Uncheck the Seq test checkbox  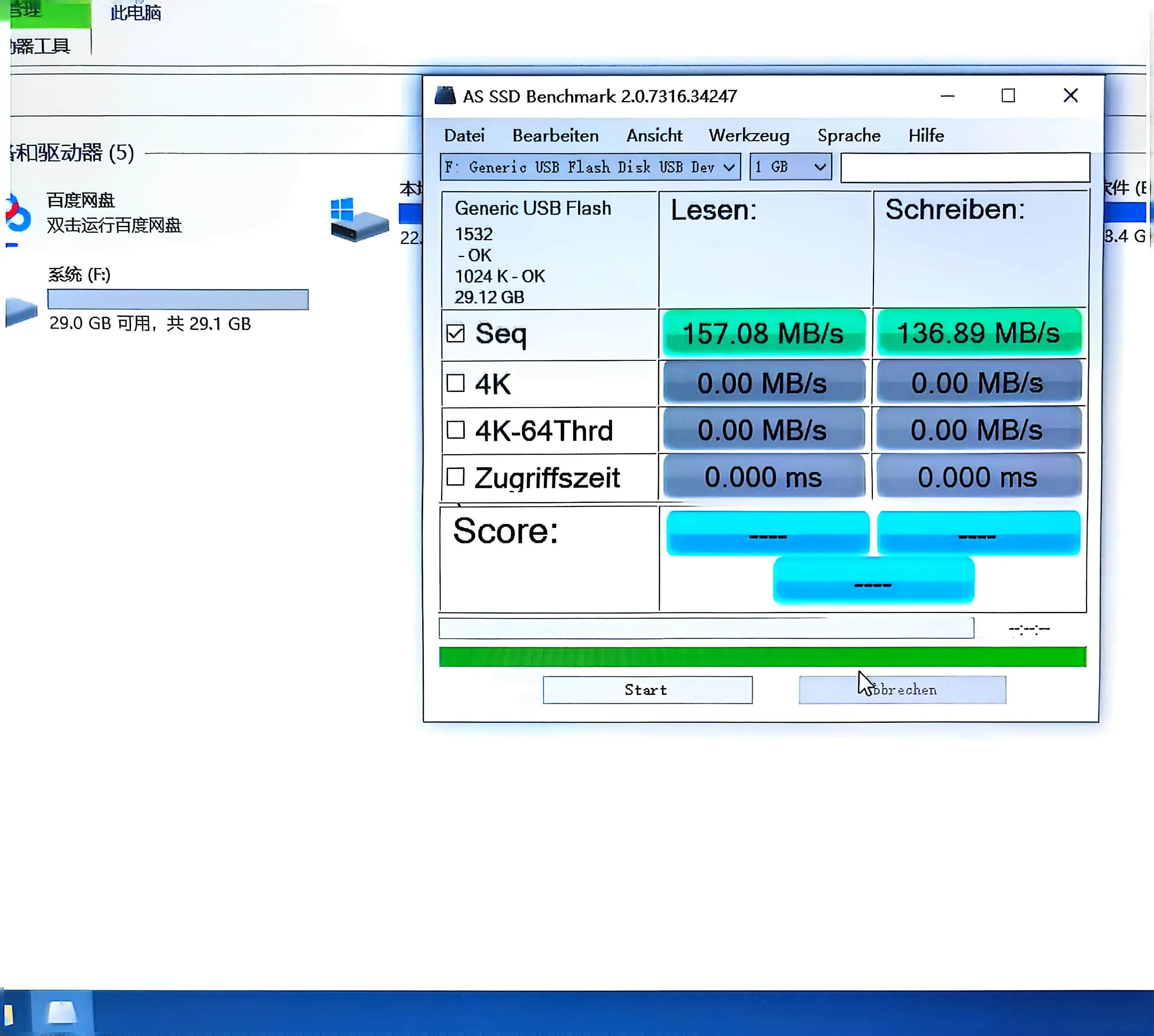(x=455, y=334)
